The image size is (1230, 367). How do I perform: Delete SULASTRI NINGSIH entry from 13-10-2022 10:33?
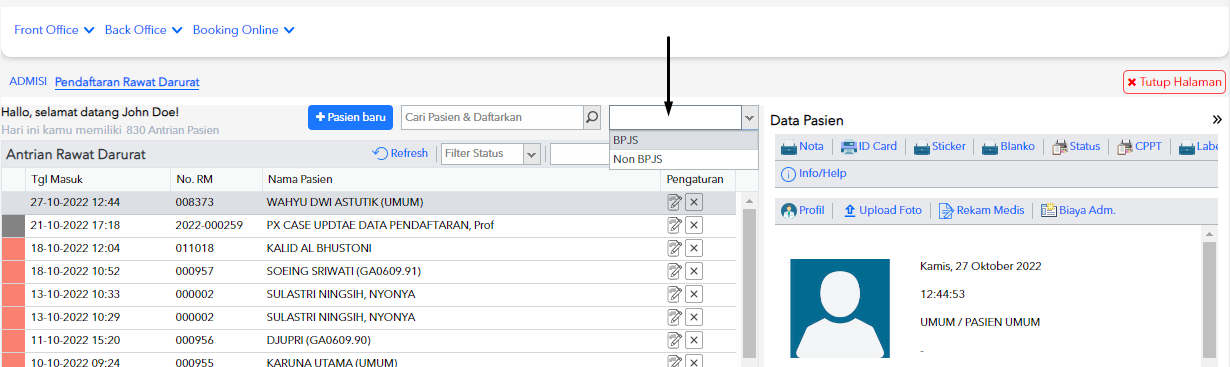[x=695, y=294]
